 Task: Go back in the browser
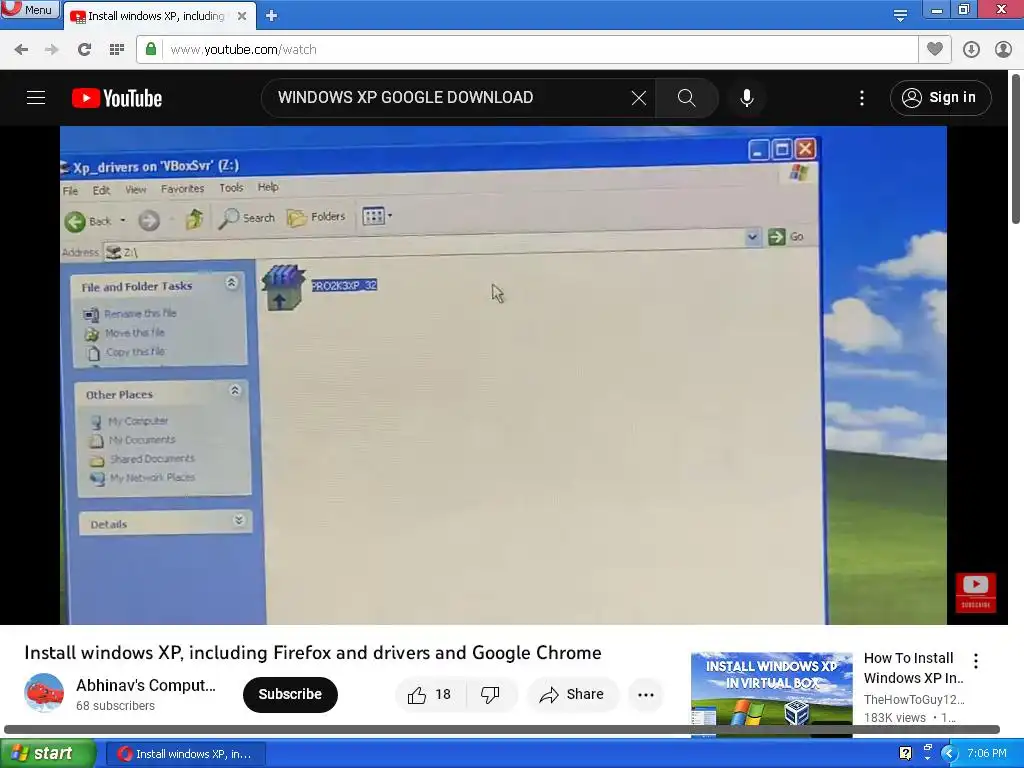coord(21,50)
